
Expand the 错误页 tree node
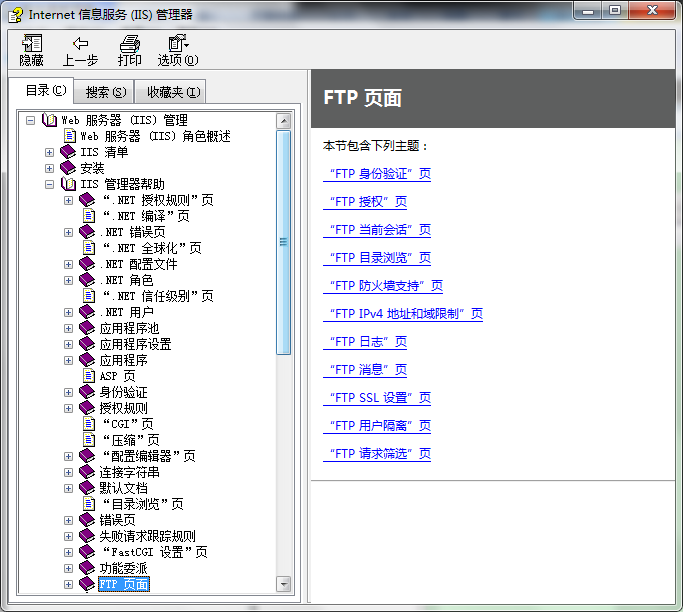tap(68, 521)
